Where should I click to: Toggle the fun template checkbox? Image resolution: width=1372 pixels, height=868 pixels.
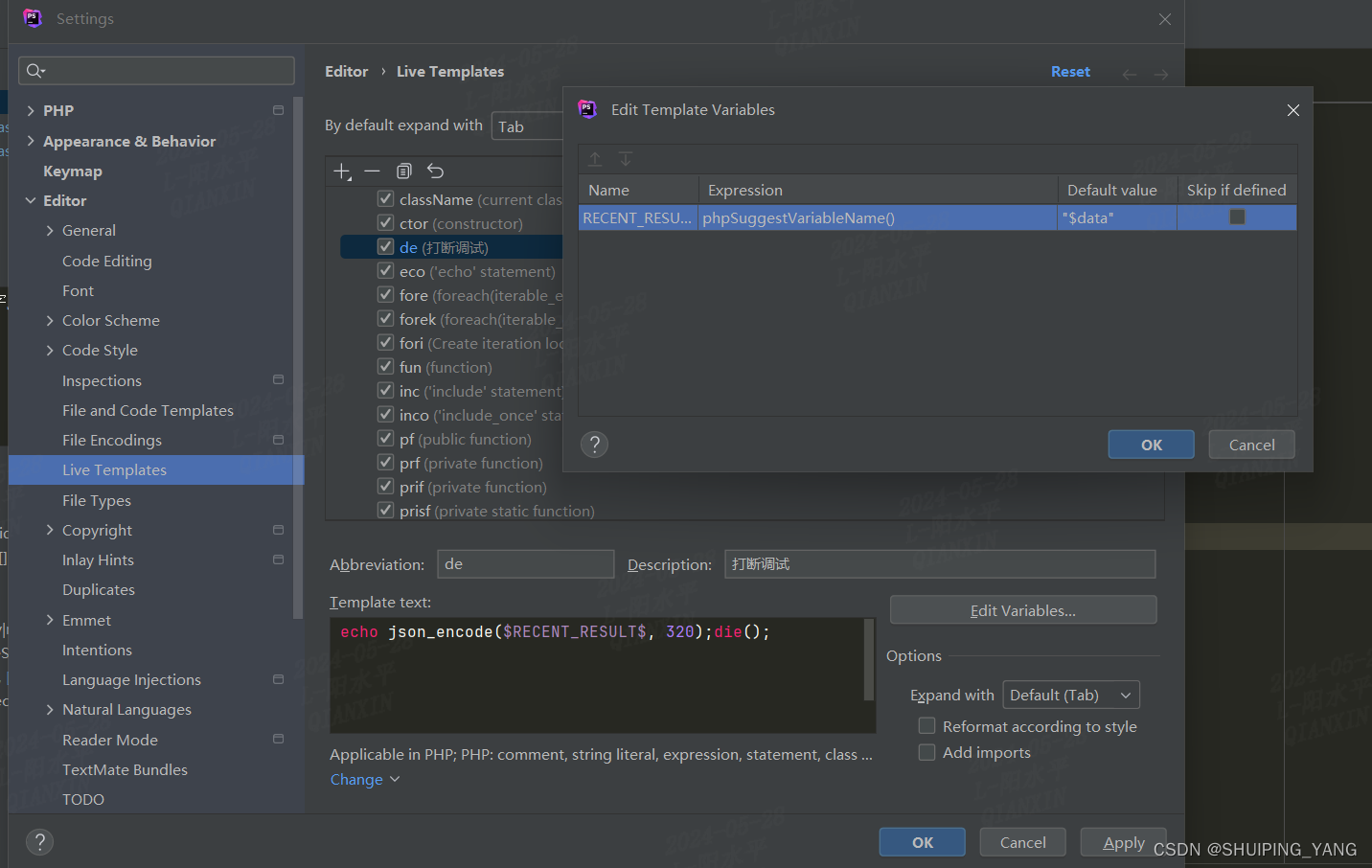[385, 366]
